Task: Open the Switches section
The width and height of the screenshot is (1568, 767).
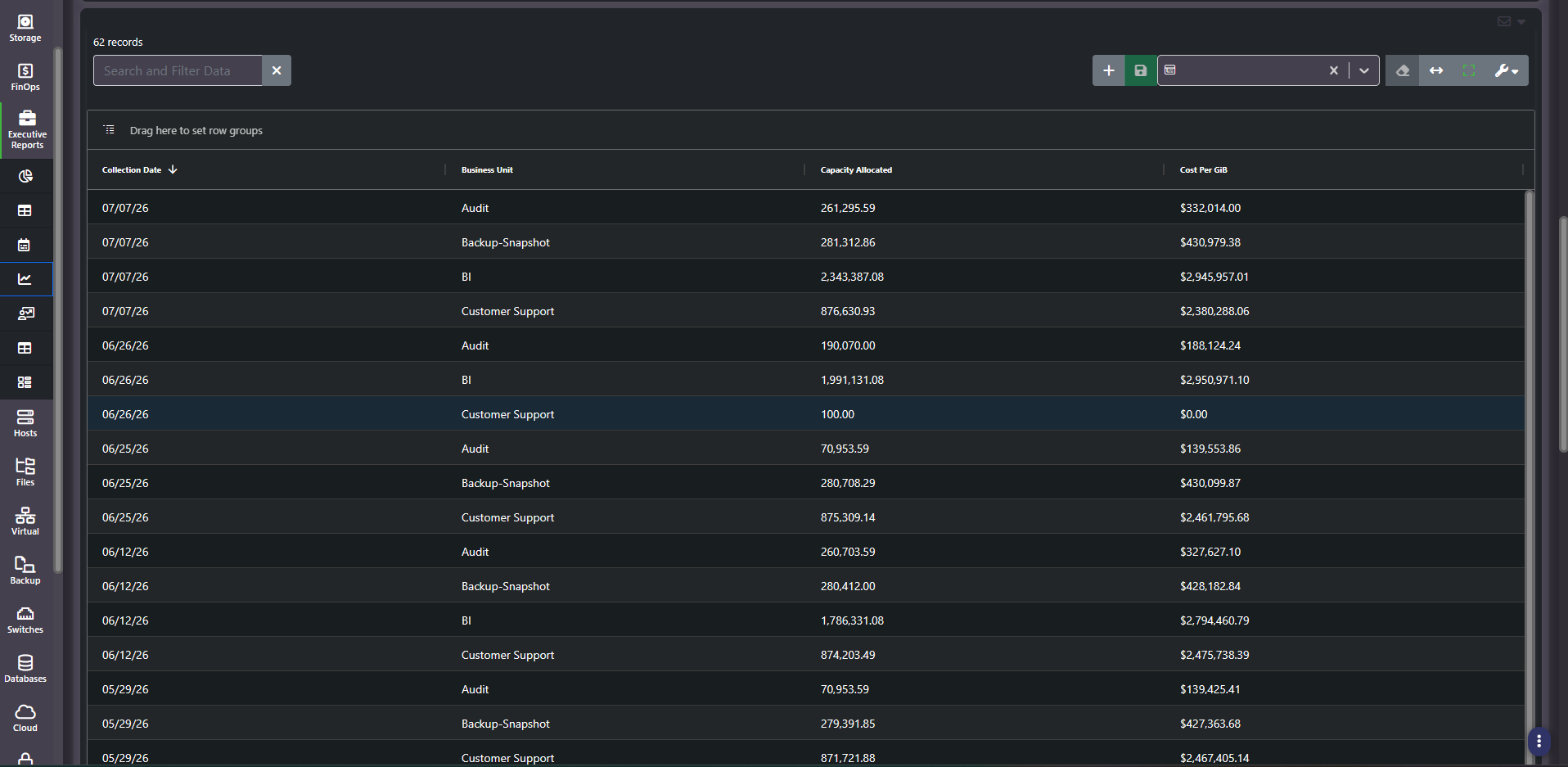Action: (x=25, y=620)
